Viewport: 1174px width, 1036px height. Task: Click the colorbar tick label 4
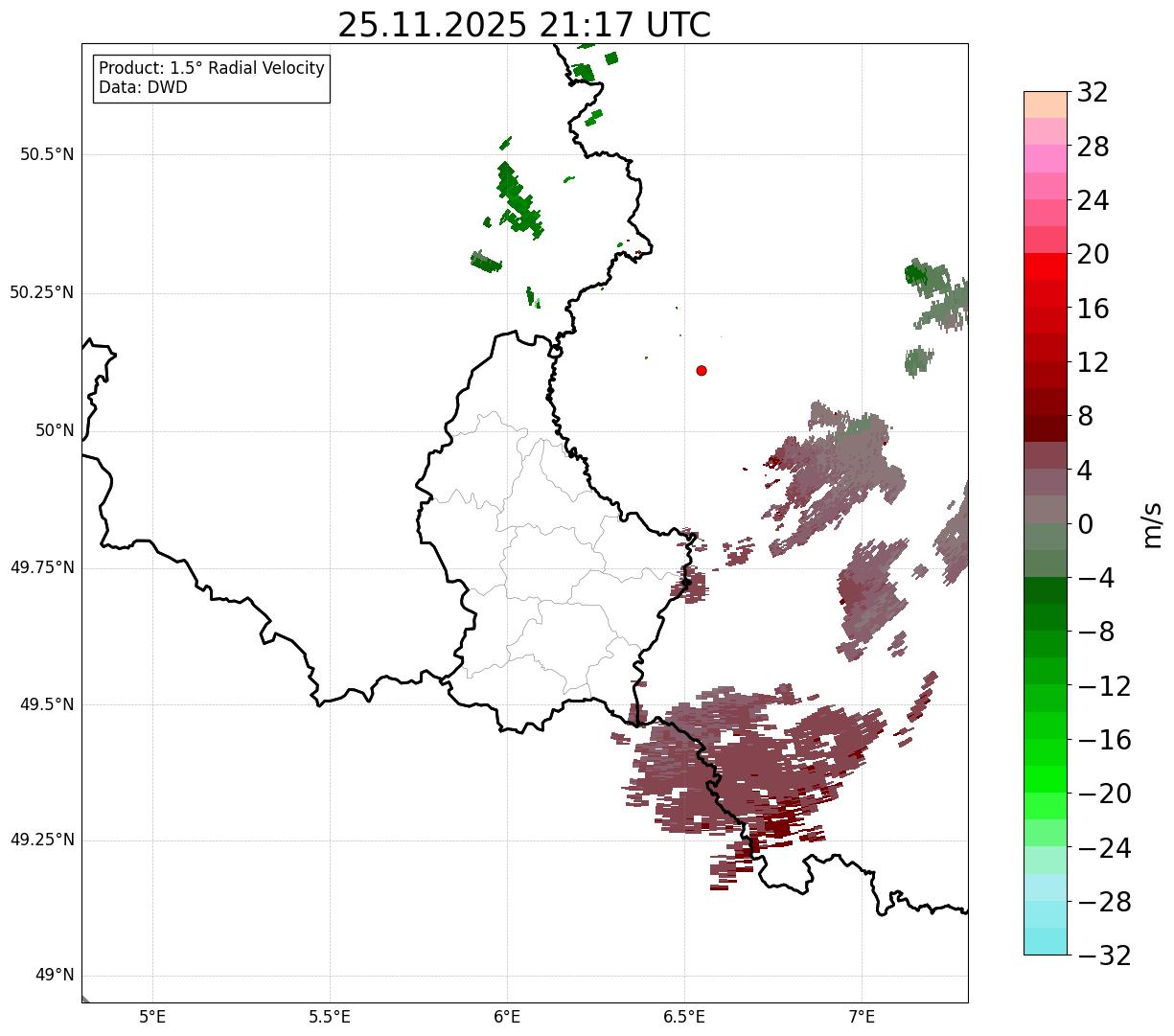pos(1085,471)
